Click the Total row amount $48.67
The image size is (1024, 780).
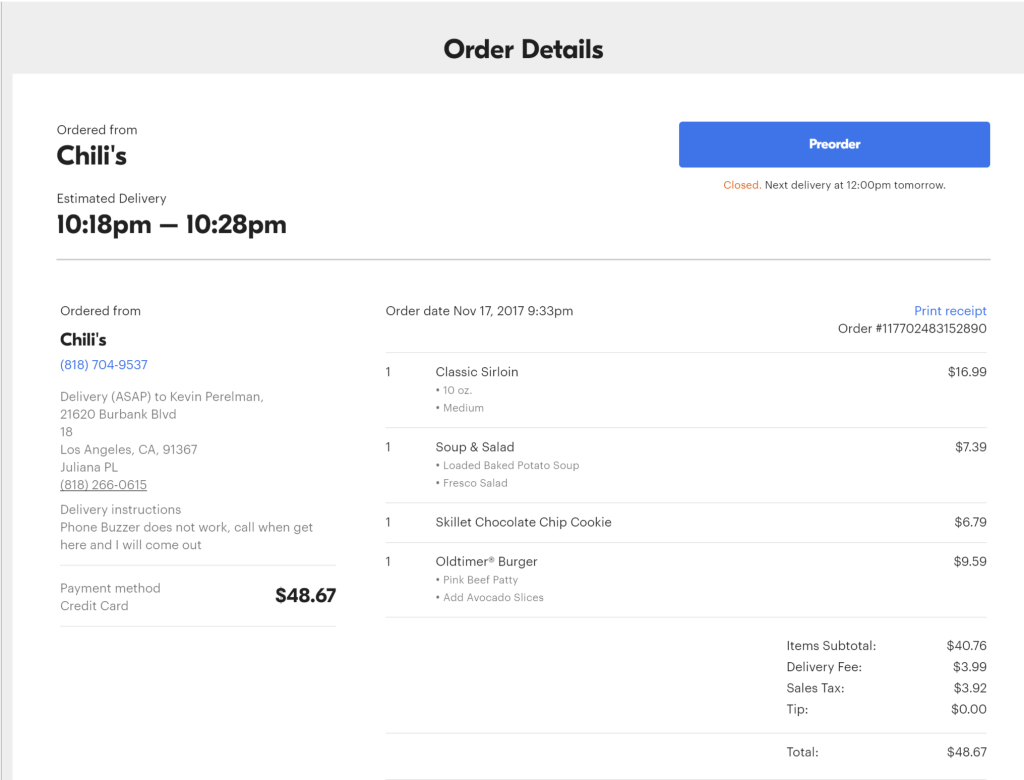(967, 752)
